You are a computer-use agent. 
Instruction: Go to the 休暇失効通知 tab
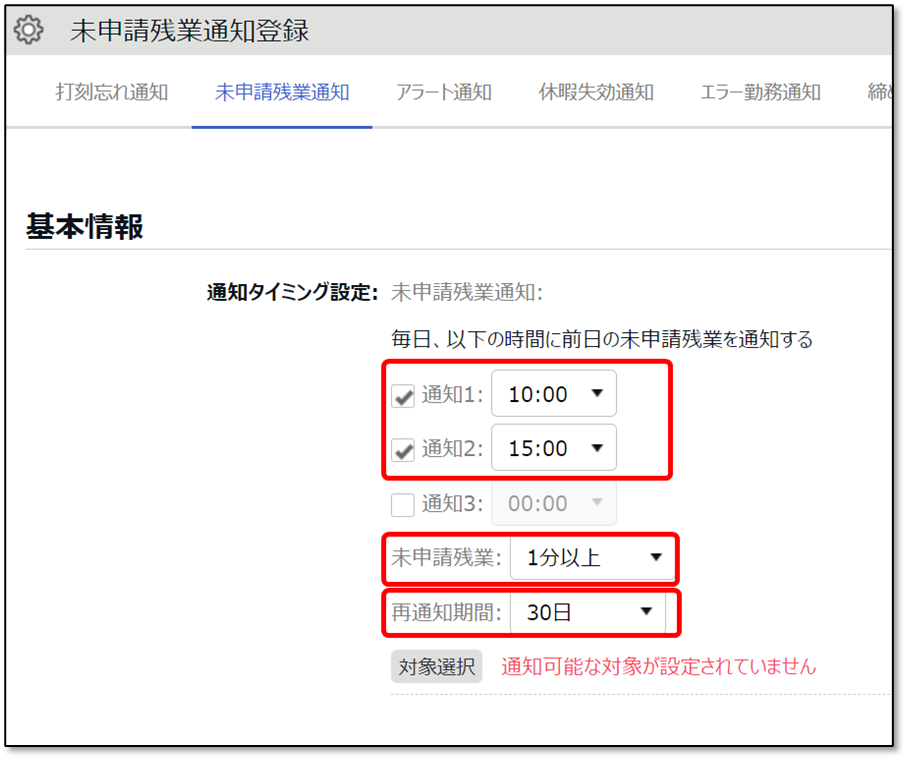click(596, 93)
